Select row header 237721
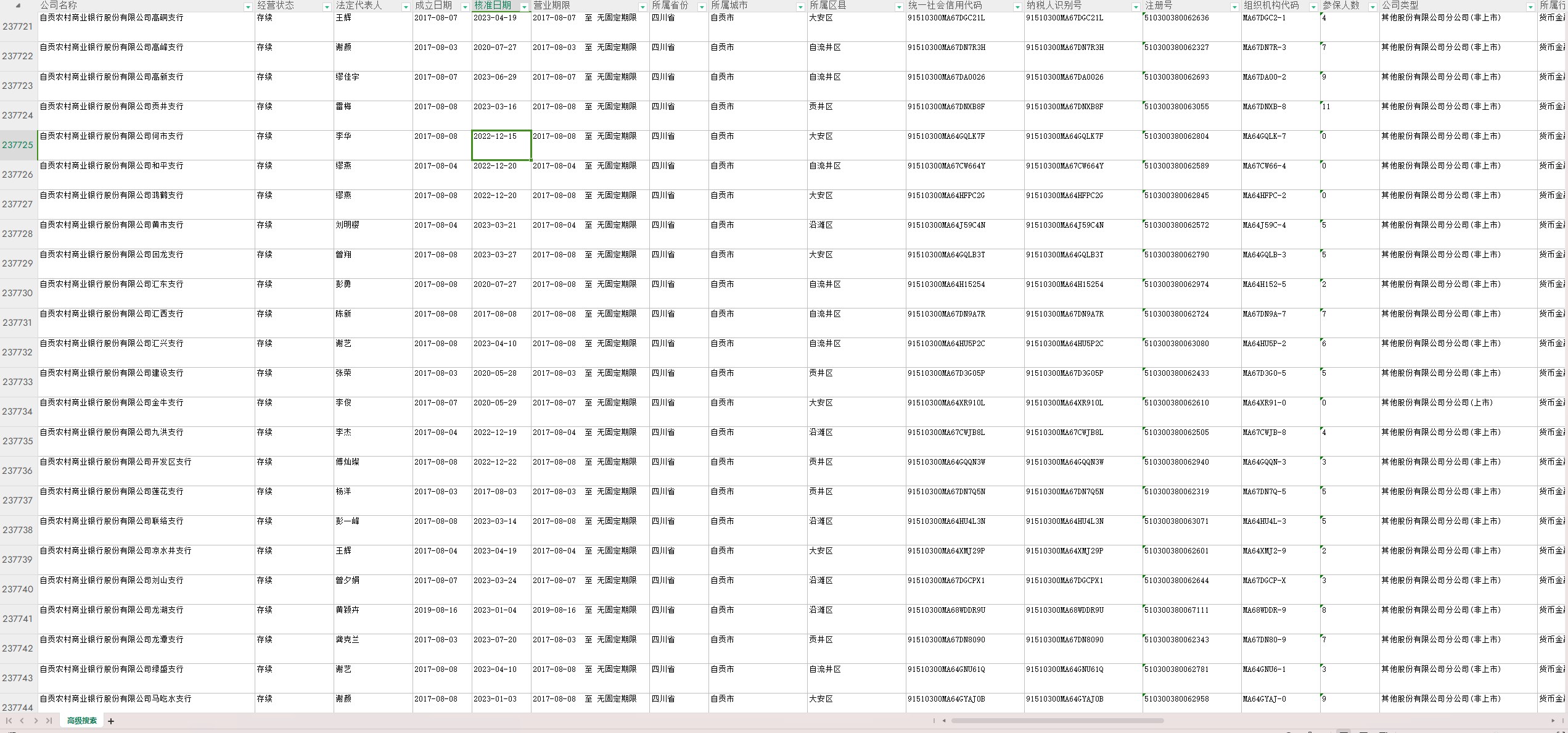The width and height of the screenshot is (1568, 733). (x=18, y=27)
